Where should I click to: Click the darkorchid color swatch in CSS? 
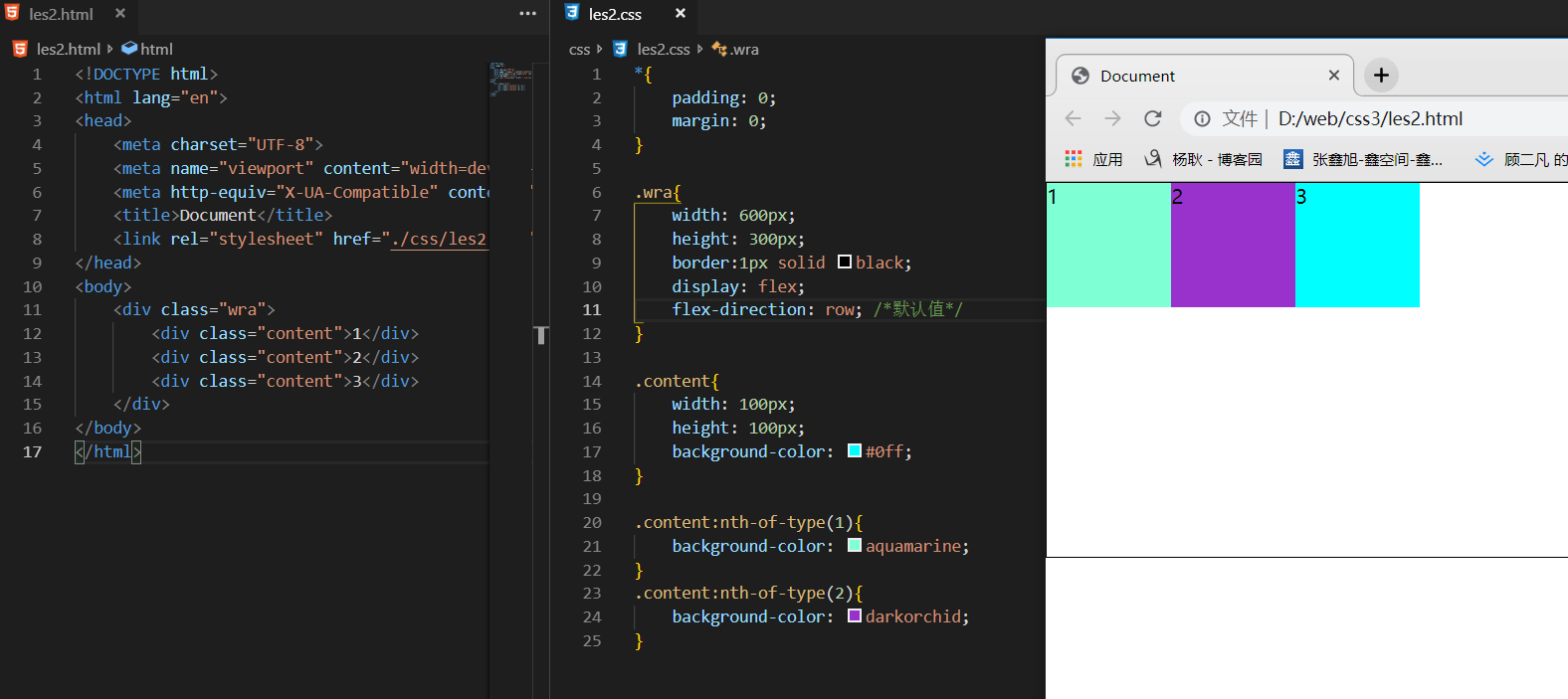pos(855,616)
